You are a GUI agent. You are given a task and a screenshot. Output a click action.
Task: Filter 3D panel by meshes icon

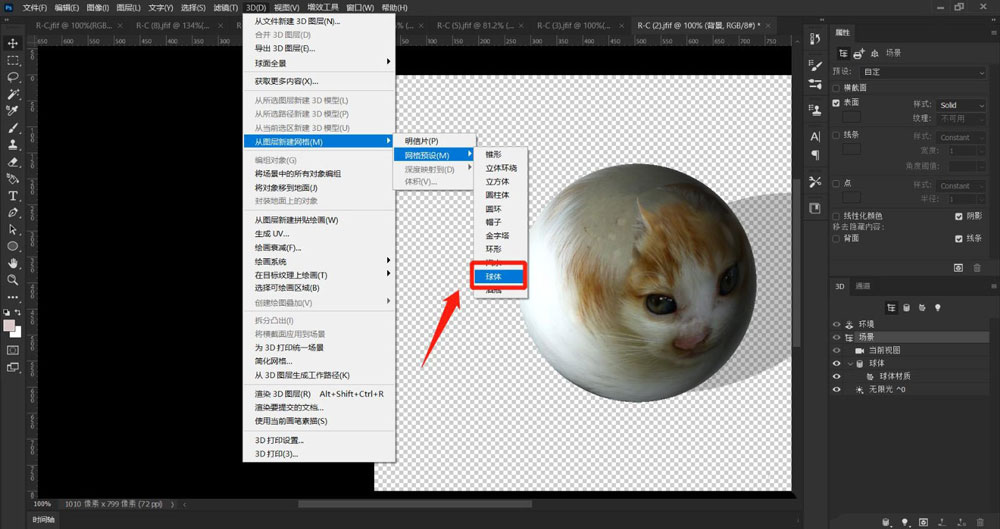(x=907, y=308)
